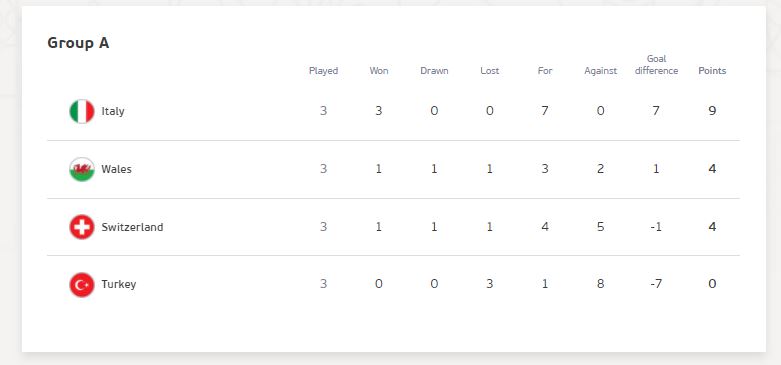Select the Switzerland team name
This screenshot has width=781, height=365.
tap(132, 227)
